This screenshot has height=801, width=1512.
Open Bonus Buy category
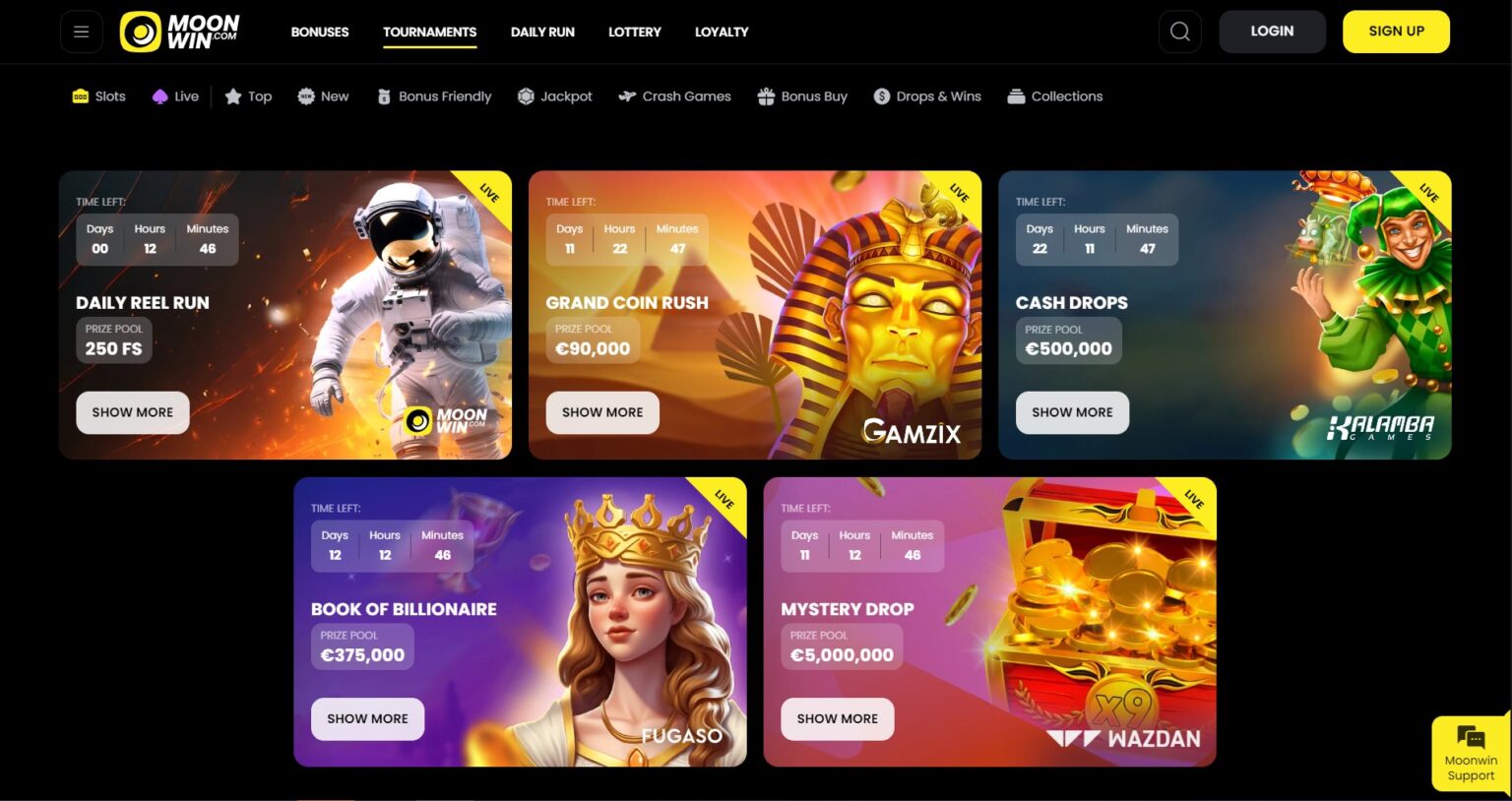tap(802, 96)
